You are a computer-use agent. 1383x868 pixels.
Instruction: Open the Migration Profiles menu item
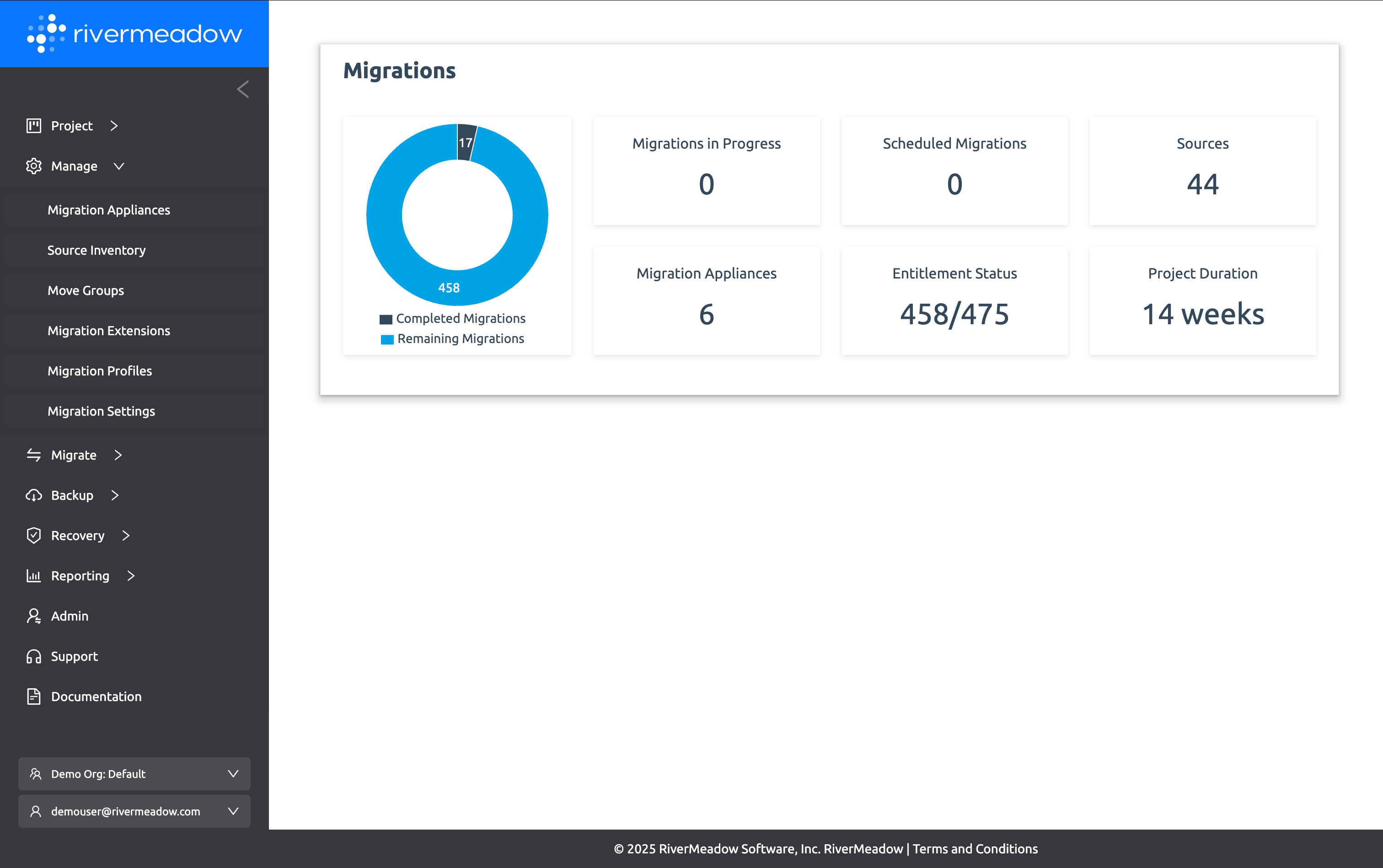pyautogui.click(x=100, y=371)
